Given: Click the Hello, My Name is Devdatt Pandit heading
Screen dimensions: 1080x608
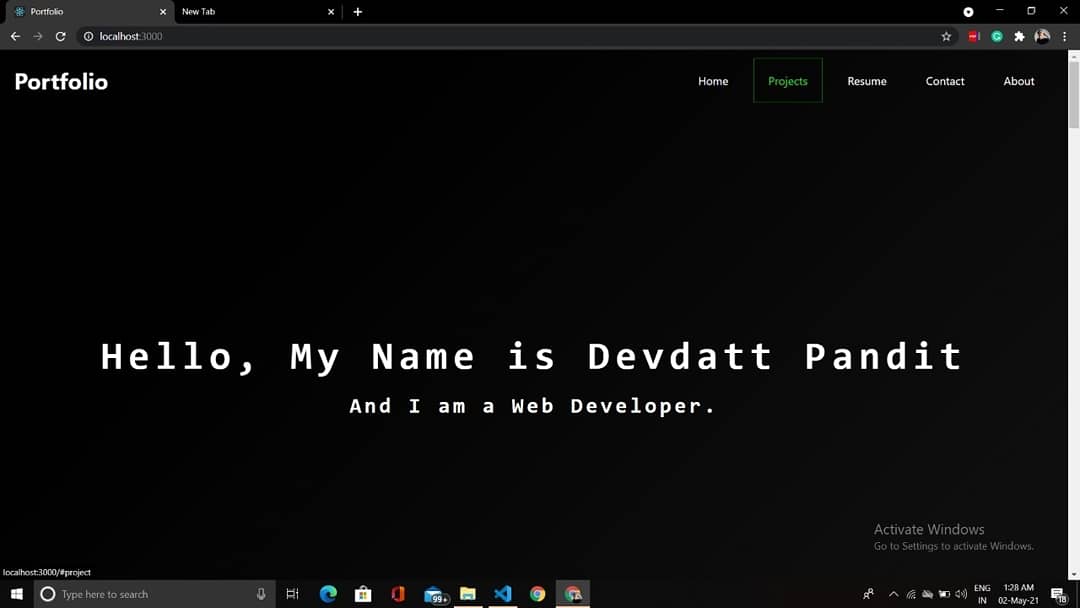Looking at the screenshot, I should (532, 357).
